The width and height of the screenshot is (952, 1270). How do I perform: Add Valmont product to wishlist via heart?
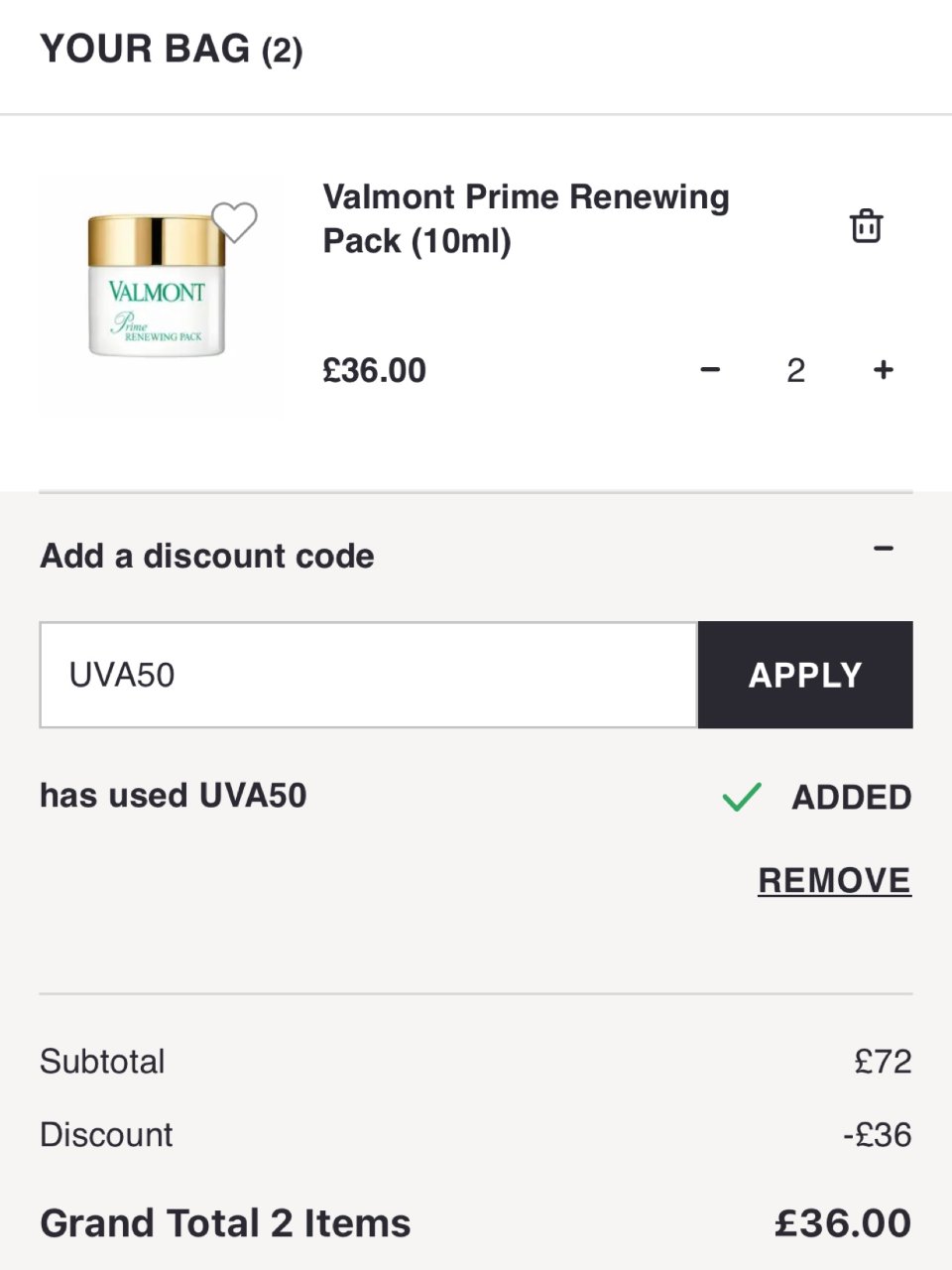coord(235,221)
